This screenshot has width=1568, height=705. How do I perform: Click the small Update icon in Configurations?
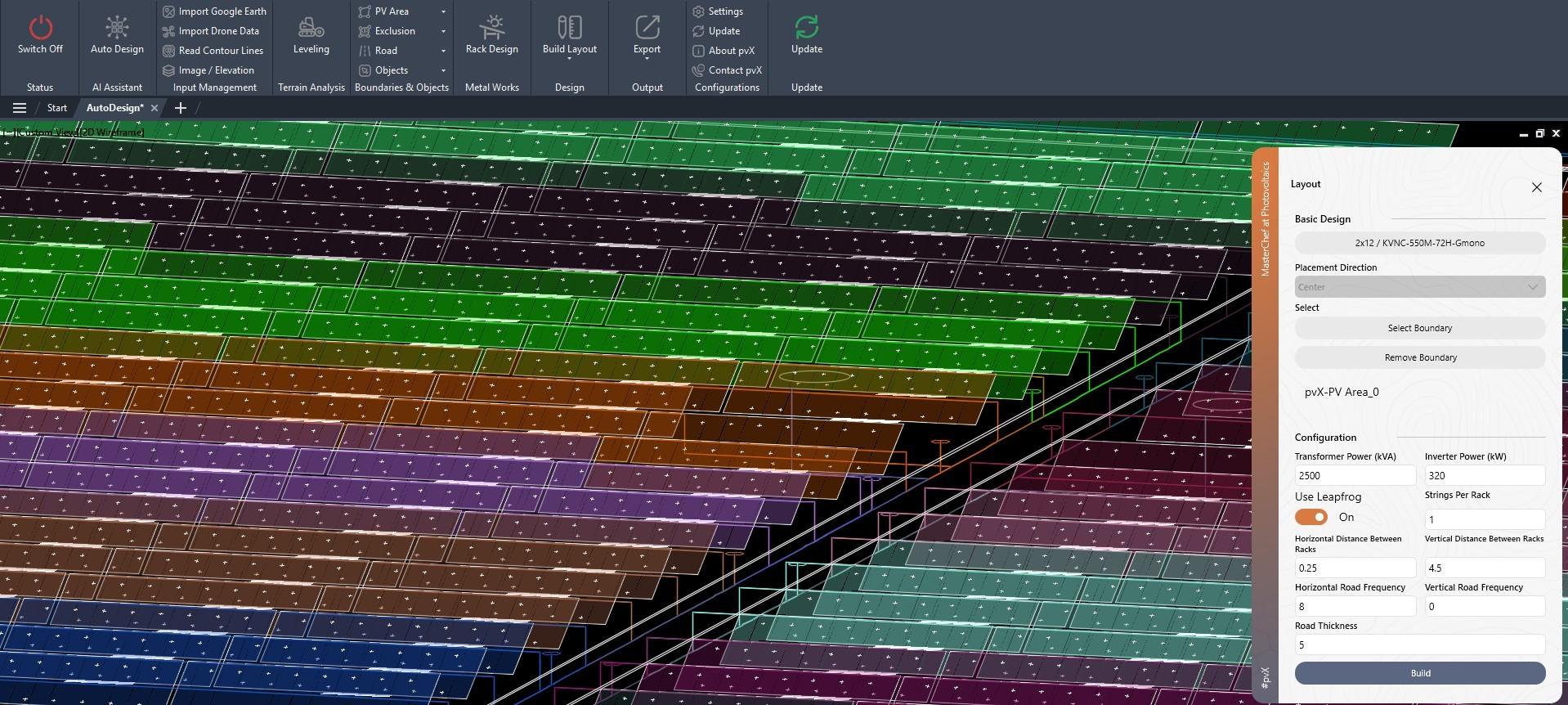698,31
